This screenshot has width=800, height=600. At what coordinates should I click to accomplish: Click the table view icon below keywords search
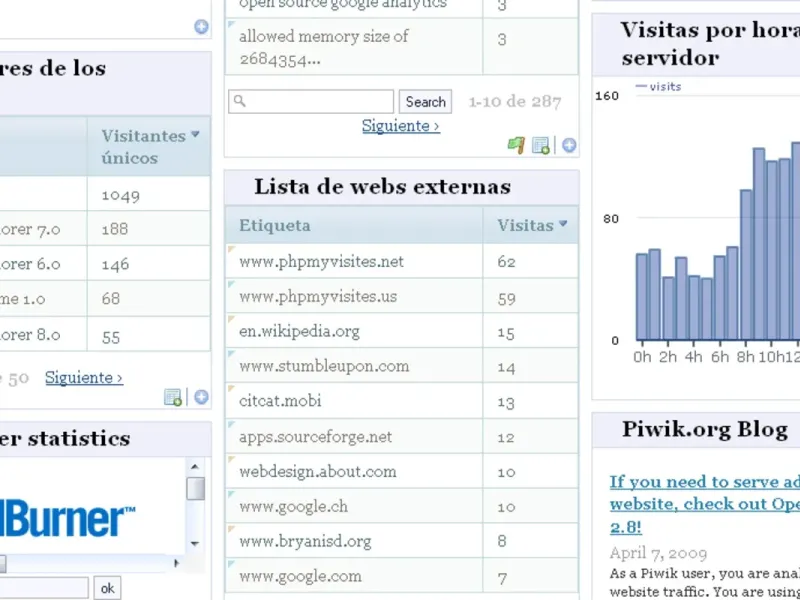541,145
